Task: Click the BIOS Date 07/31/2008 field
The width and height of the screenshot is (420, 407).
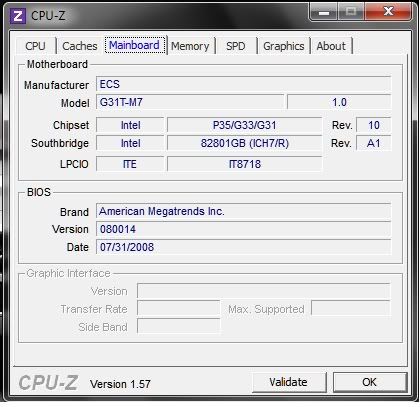Action: click(243, 247)
